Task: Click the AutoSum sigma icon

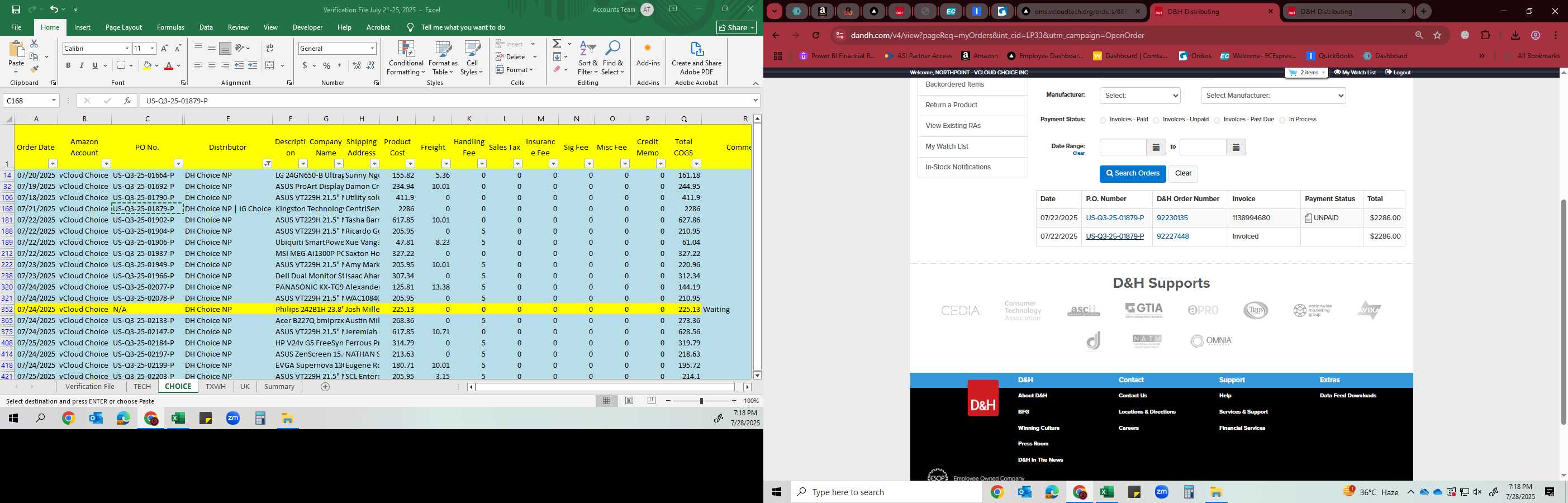Action: pos(557,44)
